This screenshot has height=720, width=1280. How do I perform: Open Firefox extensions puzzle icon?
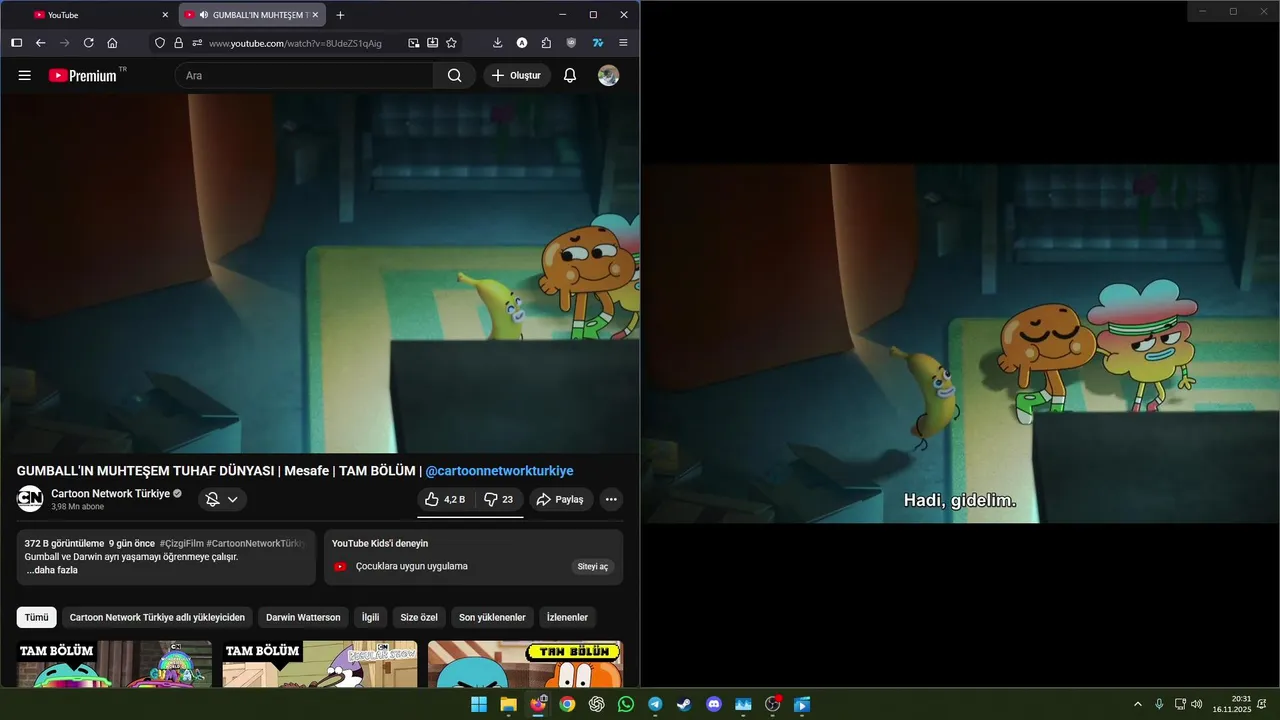click(546, 43)
